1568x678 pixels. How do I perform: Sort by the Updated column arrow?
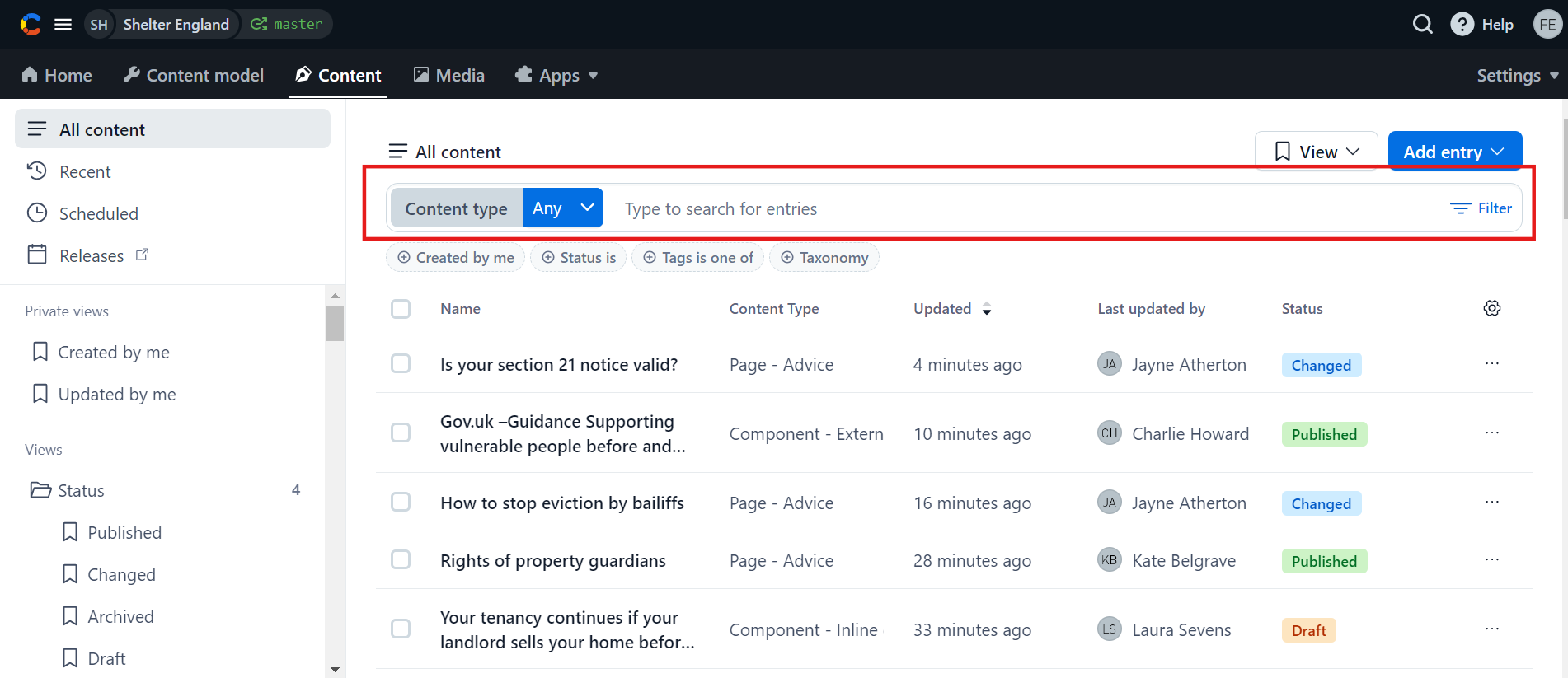pos(987,309)
